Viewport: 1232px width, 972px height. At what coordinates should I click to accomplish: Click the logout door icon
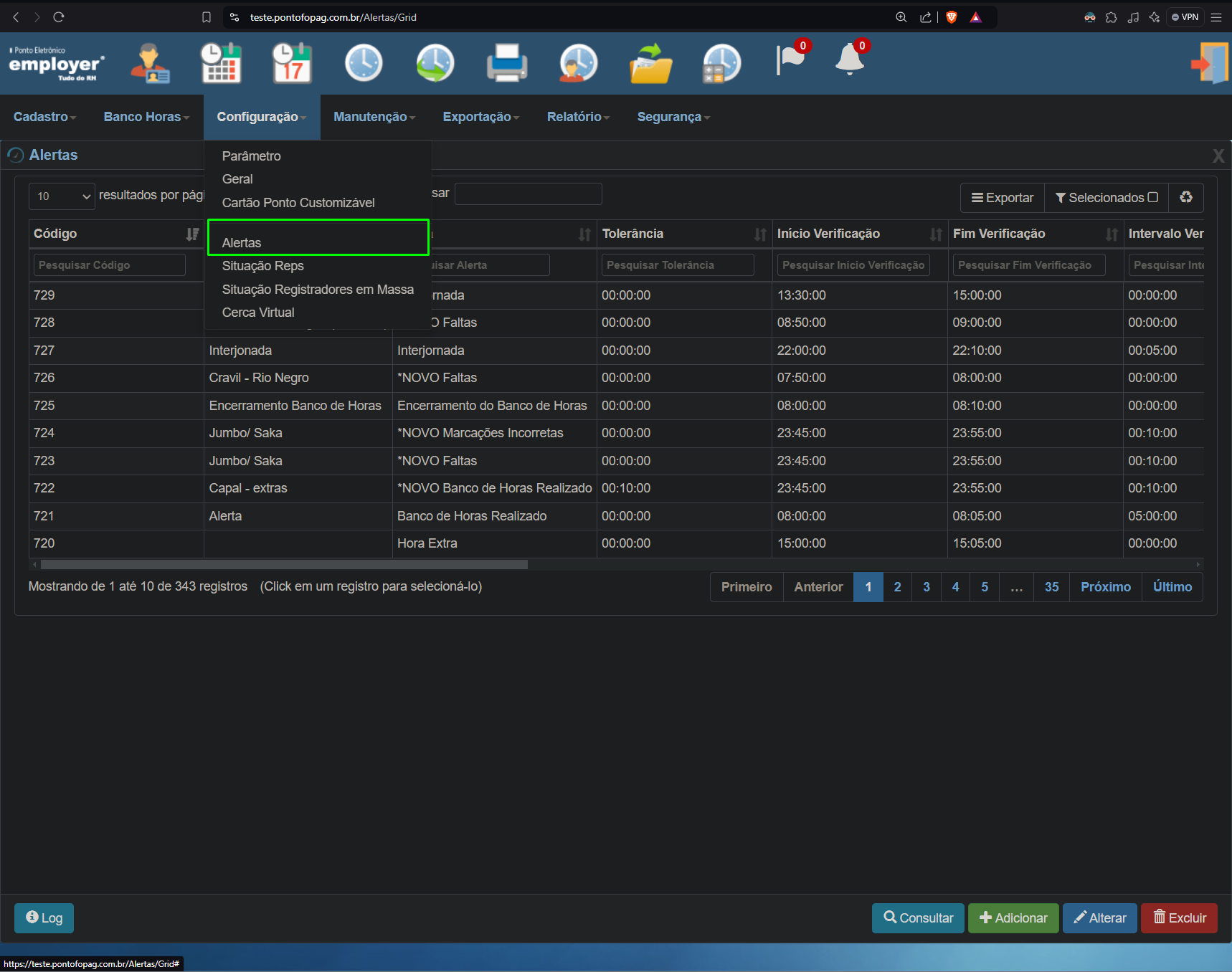[1210, 63]
